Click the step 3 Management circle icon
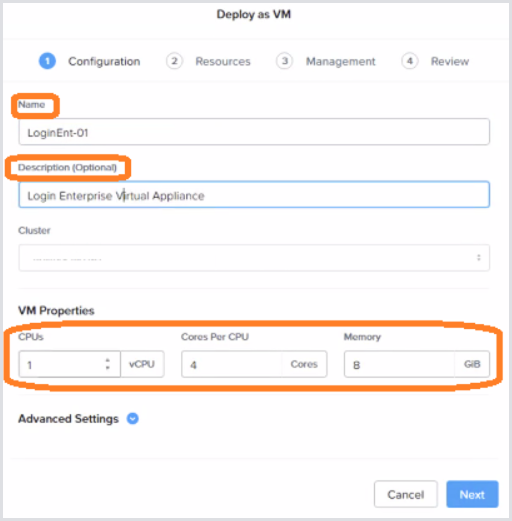The image size is (512, 521). pyautogui.click(x=284, y=61)
